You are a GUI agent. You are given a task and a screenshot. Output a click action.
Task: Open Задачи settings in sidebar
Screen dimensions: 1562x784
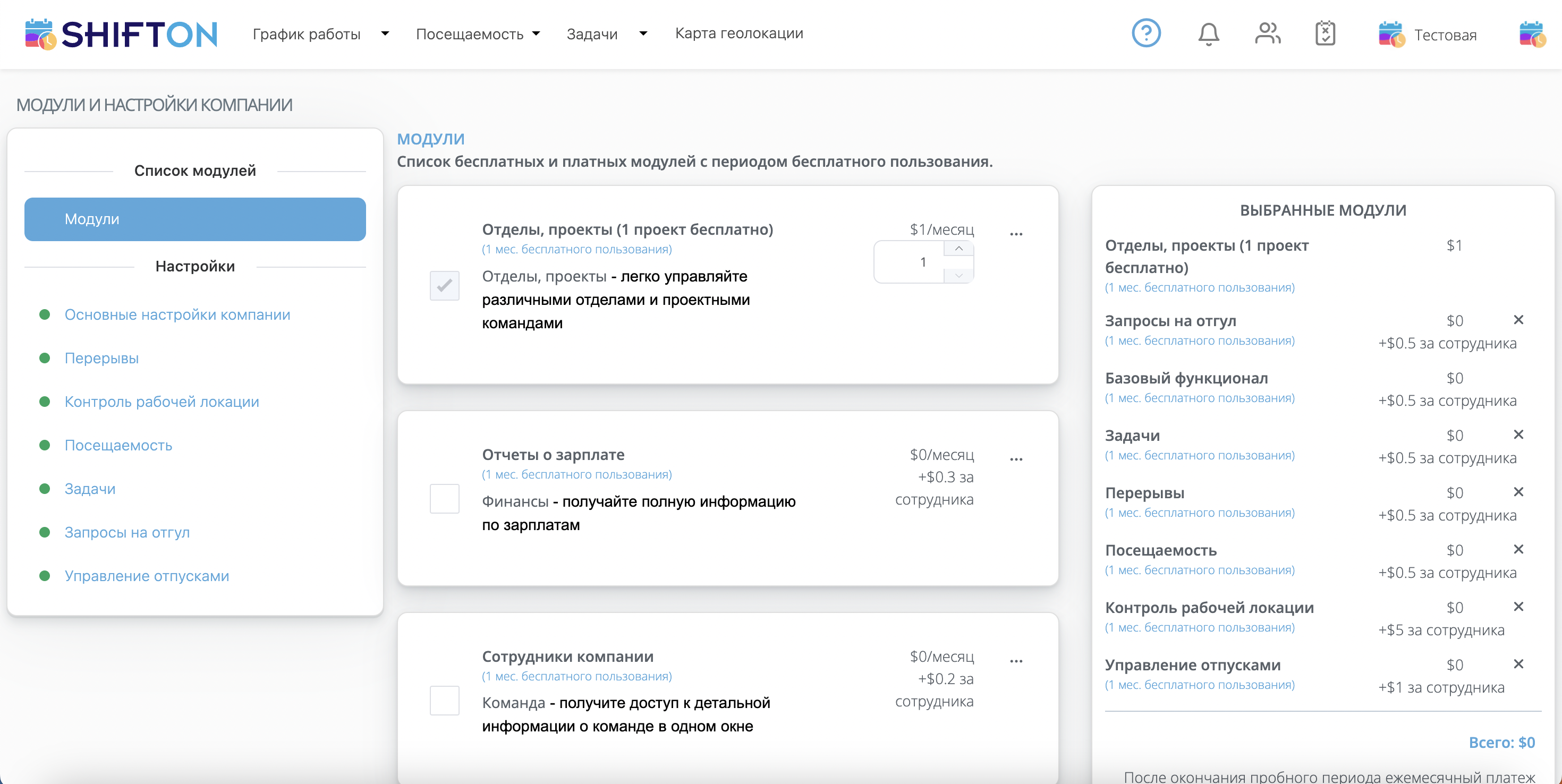coord(90,489)
